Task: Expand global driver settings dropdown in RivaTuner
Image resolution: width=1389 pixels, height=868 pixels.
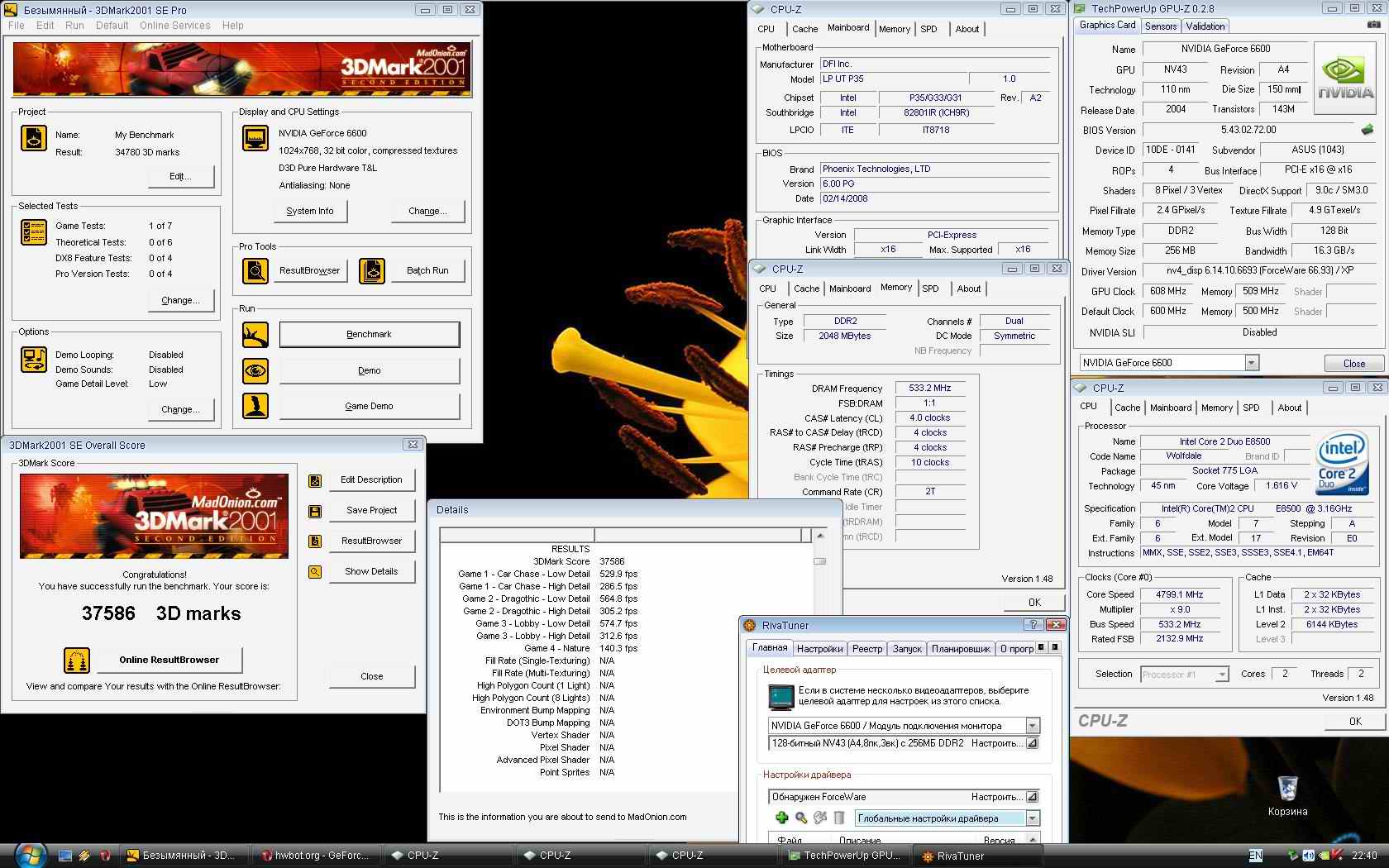Action: pos(1033,818)
